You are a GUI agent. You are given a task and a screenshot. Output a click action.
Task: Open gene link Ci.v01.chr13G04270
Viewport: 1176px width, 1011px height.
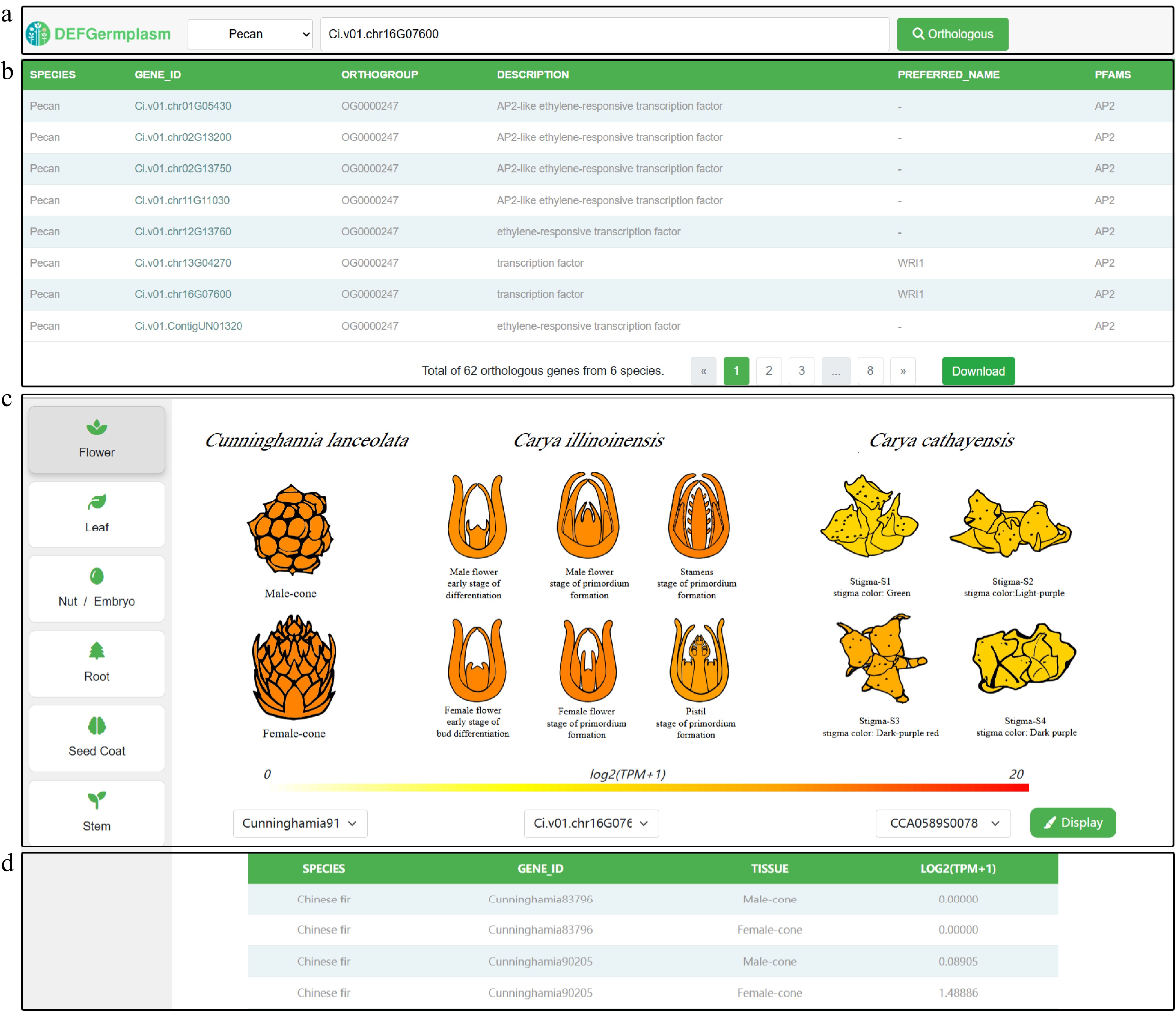point(183,263)
